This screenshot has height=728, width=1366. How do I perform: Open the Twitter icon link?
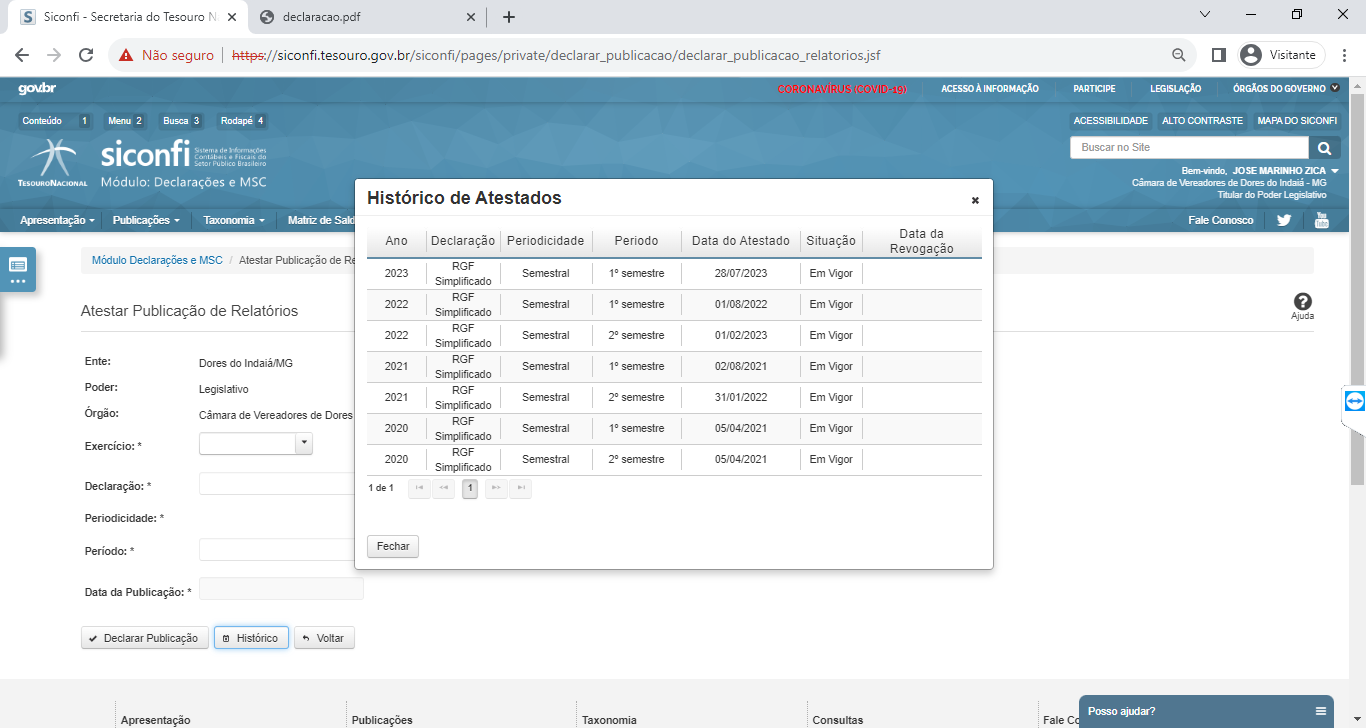click(1285, 220)
